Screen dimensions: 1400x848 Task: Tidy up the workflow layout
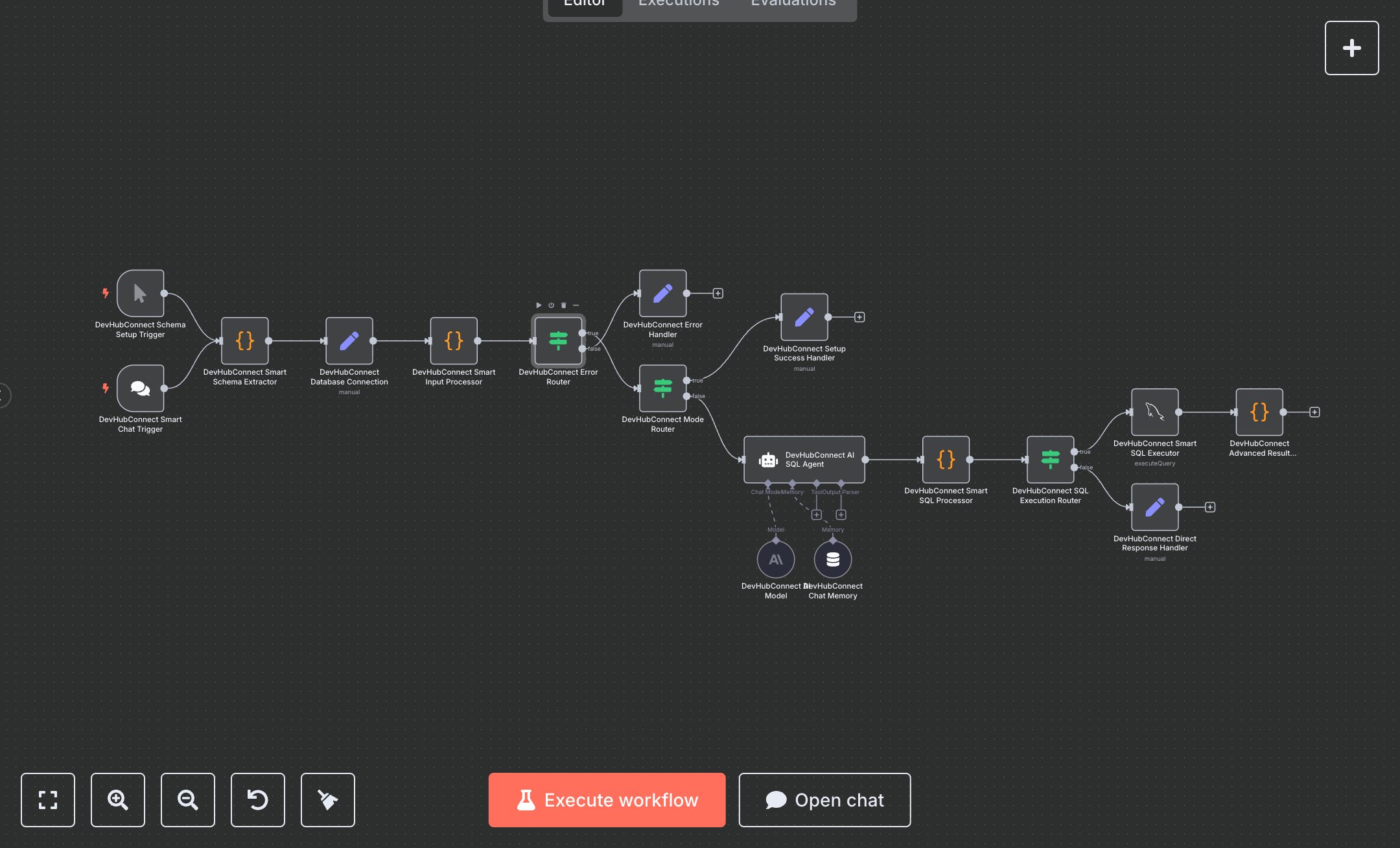click(x=327, y=800)
